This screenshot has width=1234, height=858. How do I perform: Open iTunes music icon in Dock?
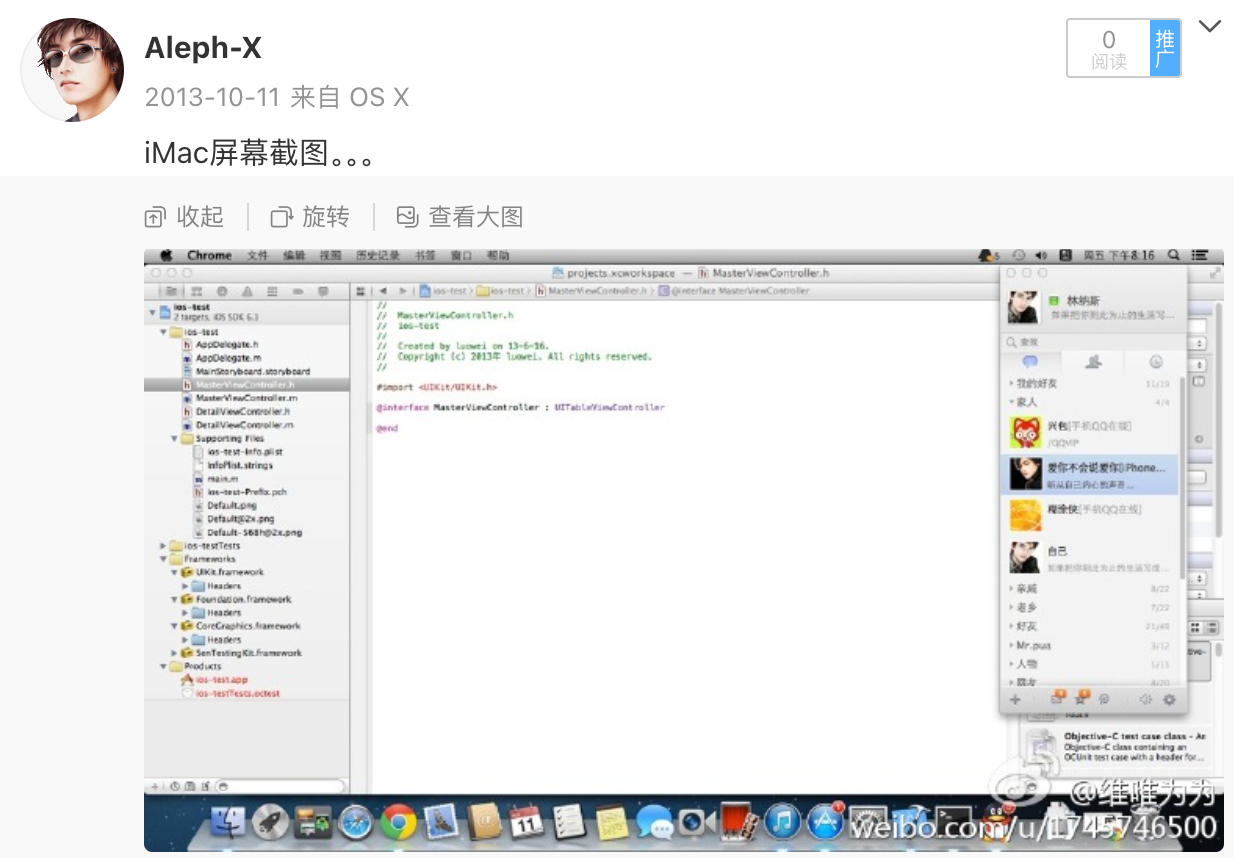(x=783, y=822)
